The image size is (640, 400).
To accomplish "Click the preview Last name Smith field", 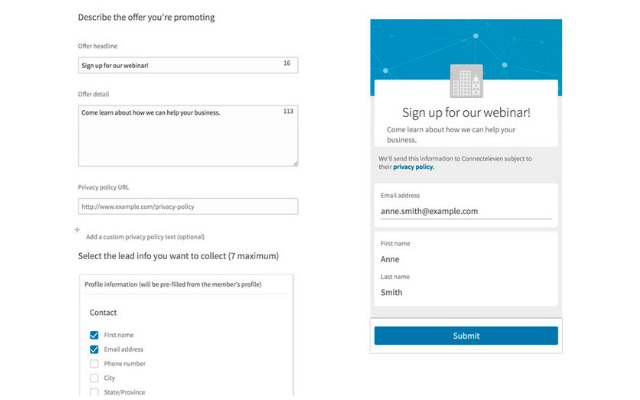I will pyautogui.click(x=466, y=292).
